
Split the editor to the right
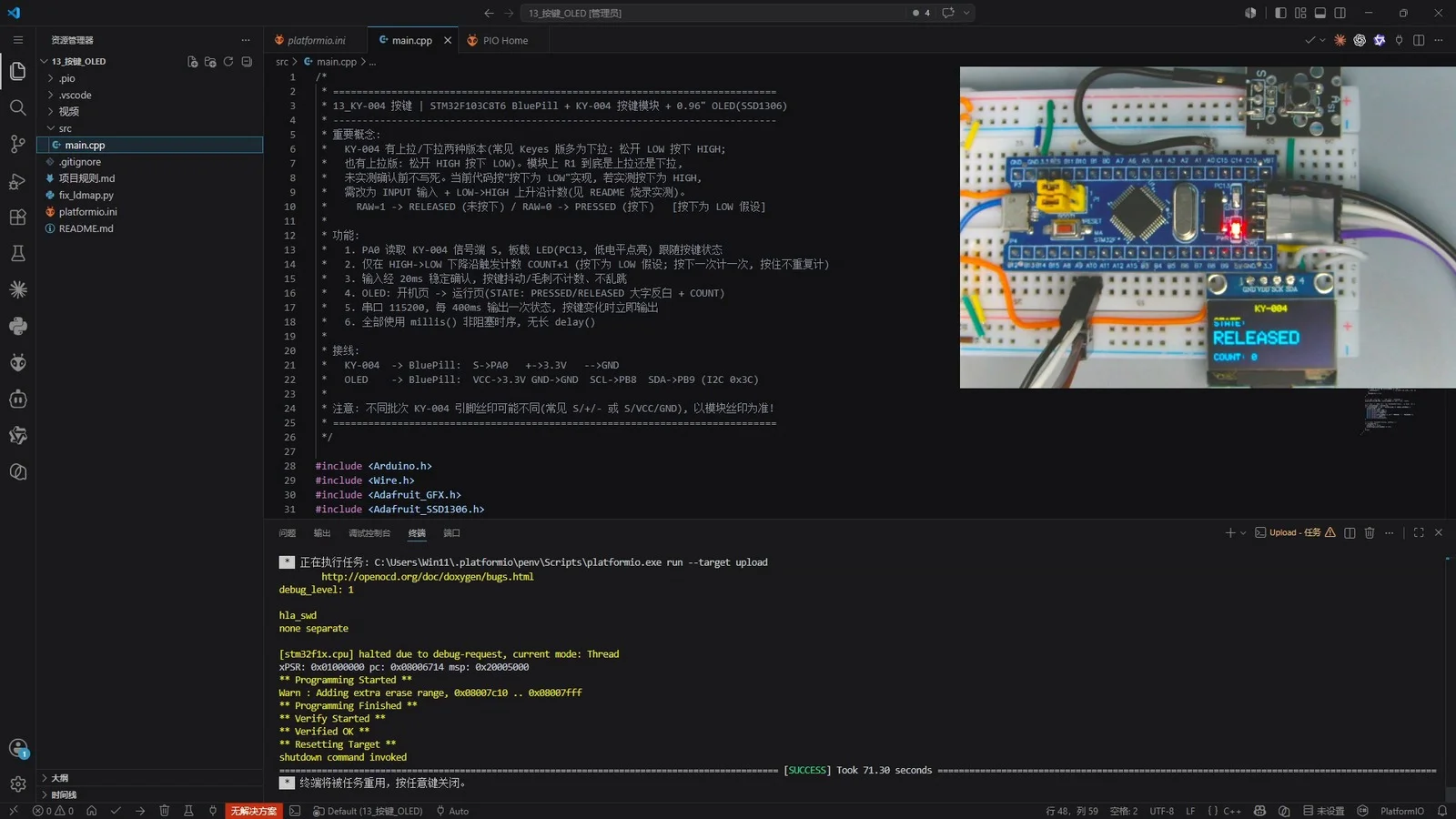click(x=1419, y=40)
